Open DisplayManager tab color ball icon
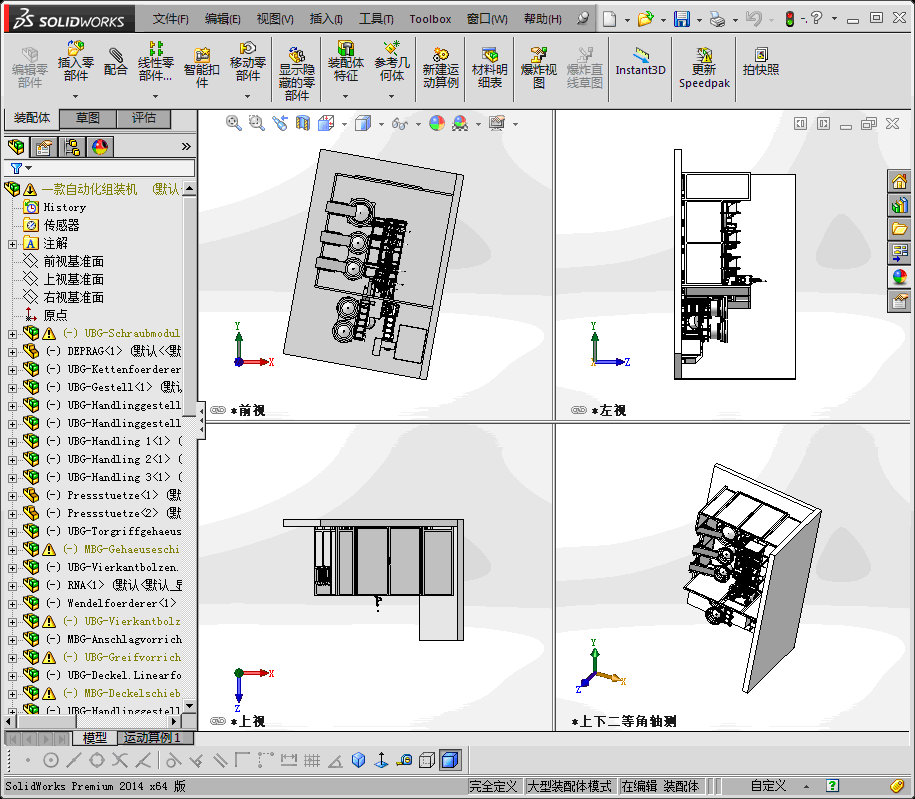Screen dimensions: 915x799 (x=100, y=146)
